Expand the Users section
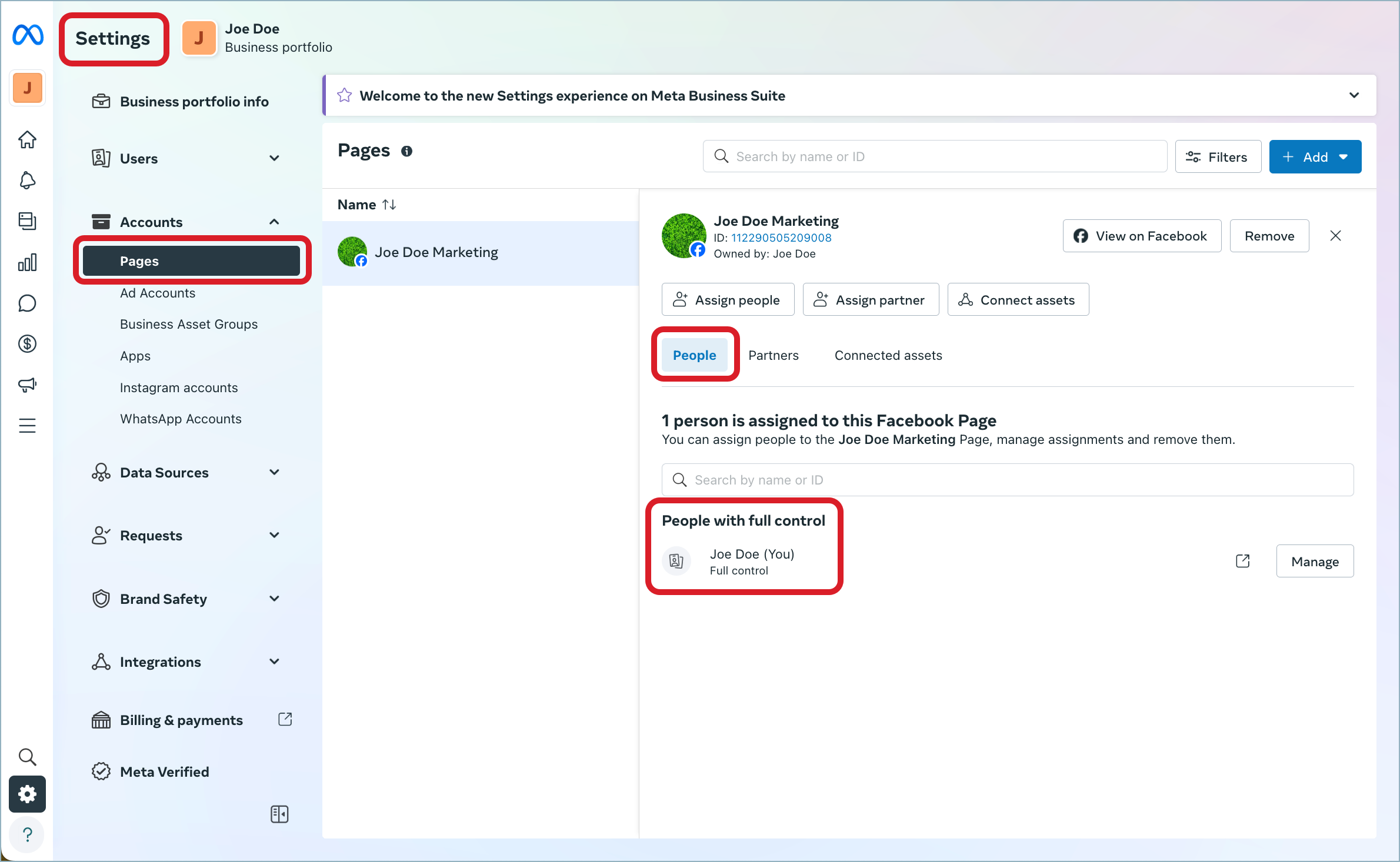The width and height of the screenshot is (1400, 862). 274,158
